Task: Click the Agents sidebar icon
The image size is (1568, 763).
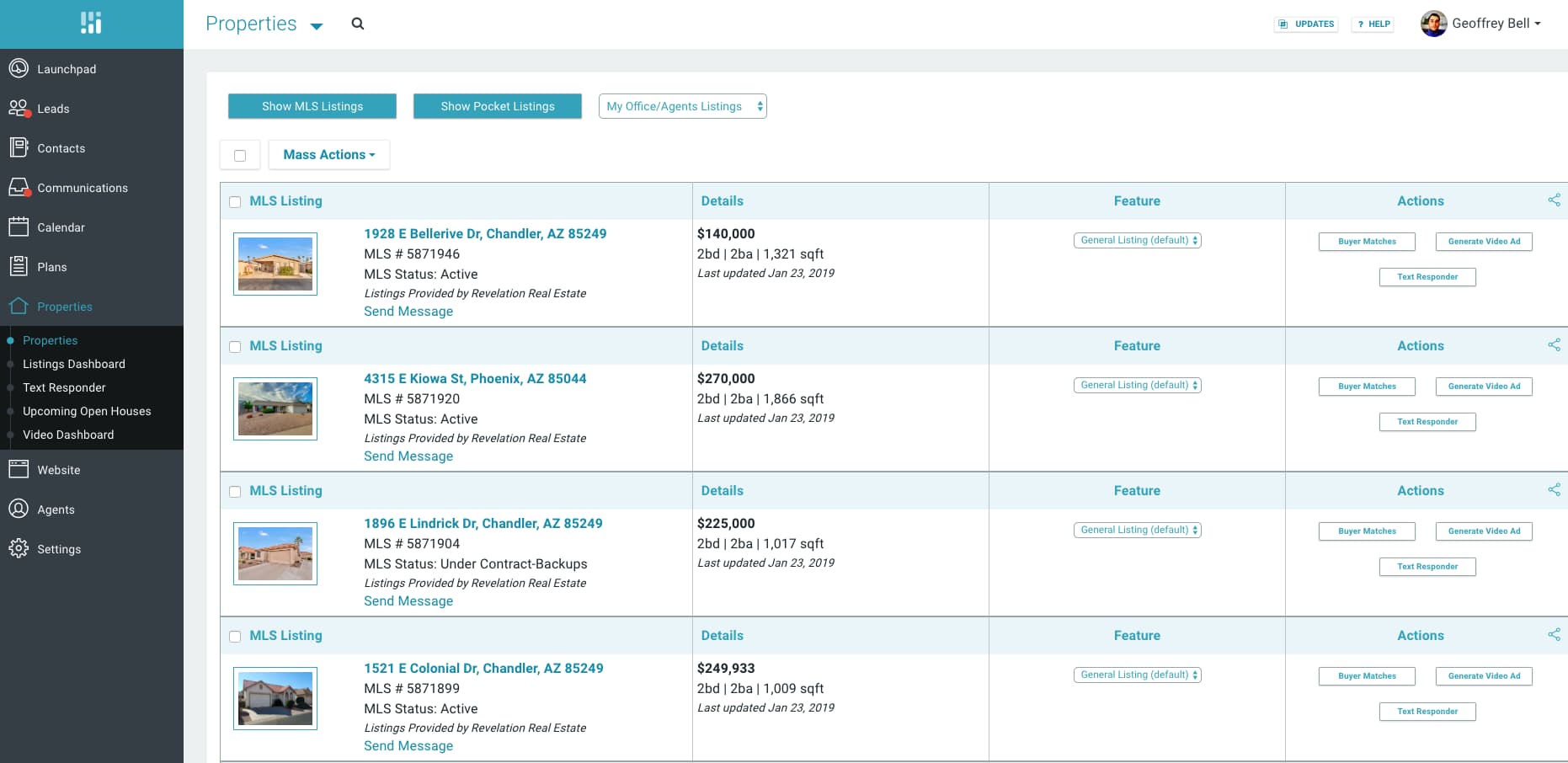Action: 19,509
